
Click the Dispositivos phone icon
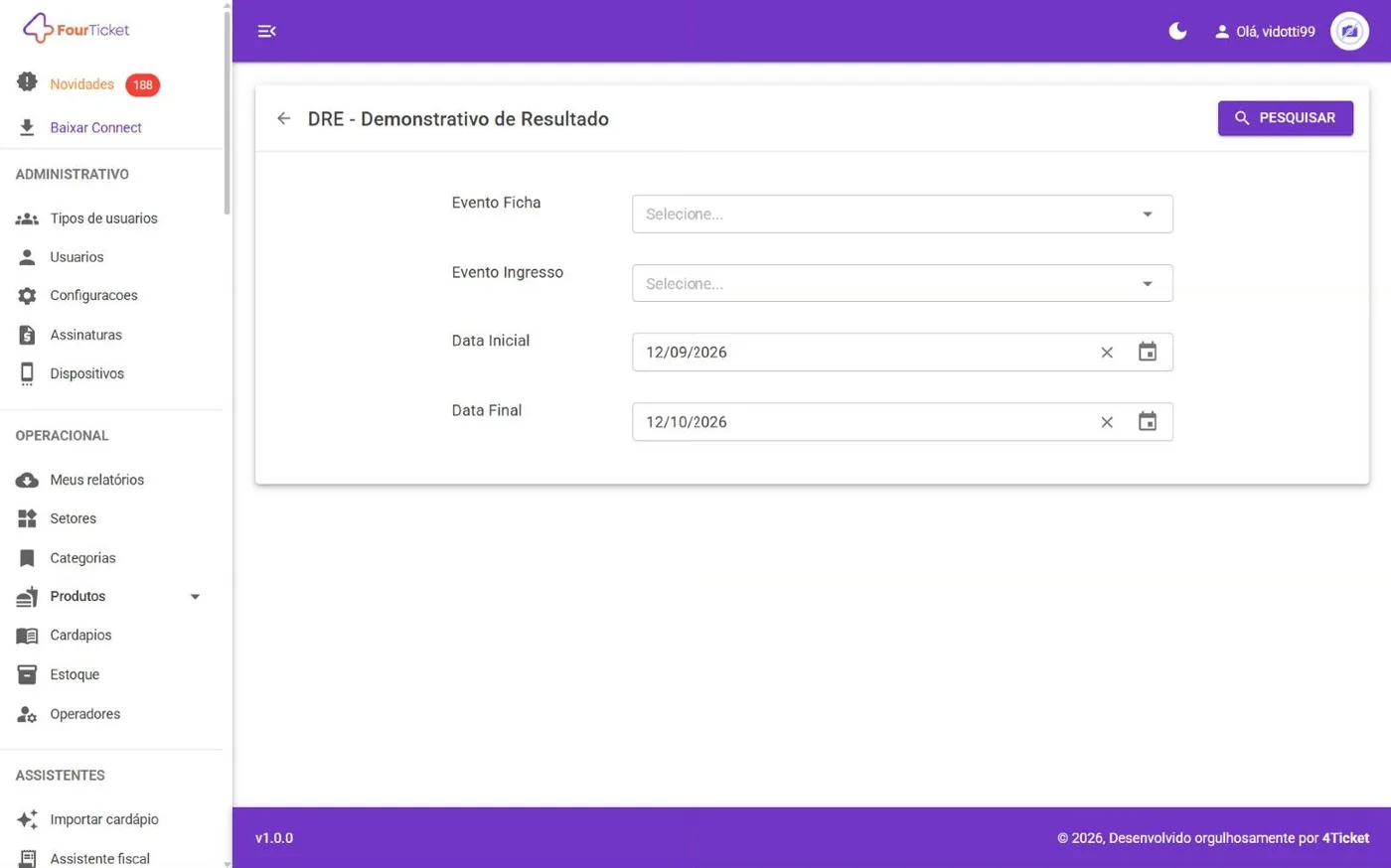(27, 373)
